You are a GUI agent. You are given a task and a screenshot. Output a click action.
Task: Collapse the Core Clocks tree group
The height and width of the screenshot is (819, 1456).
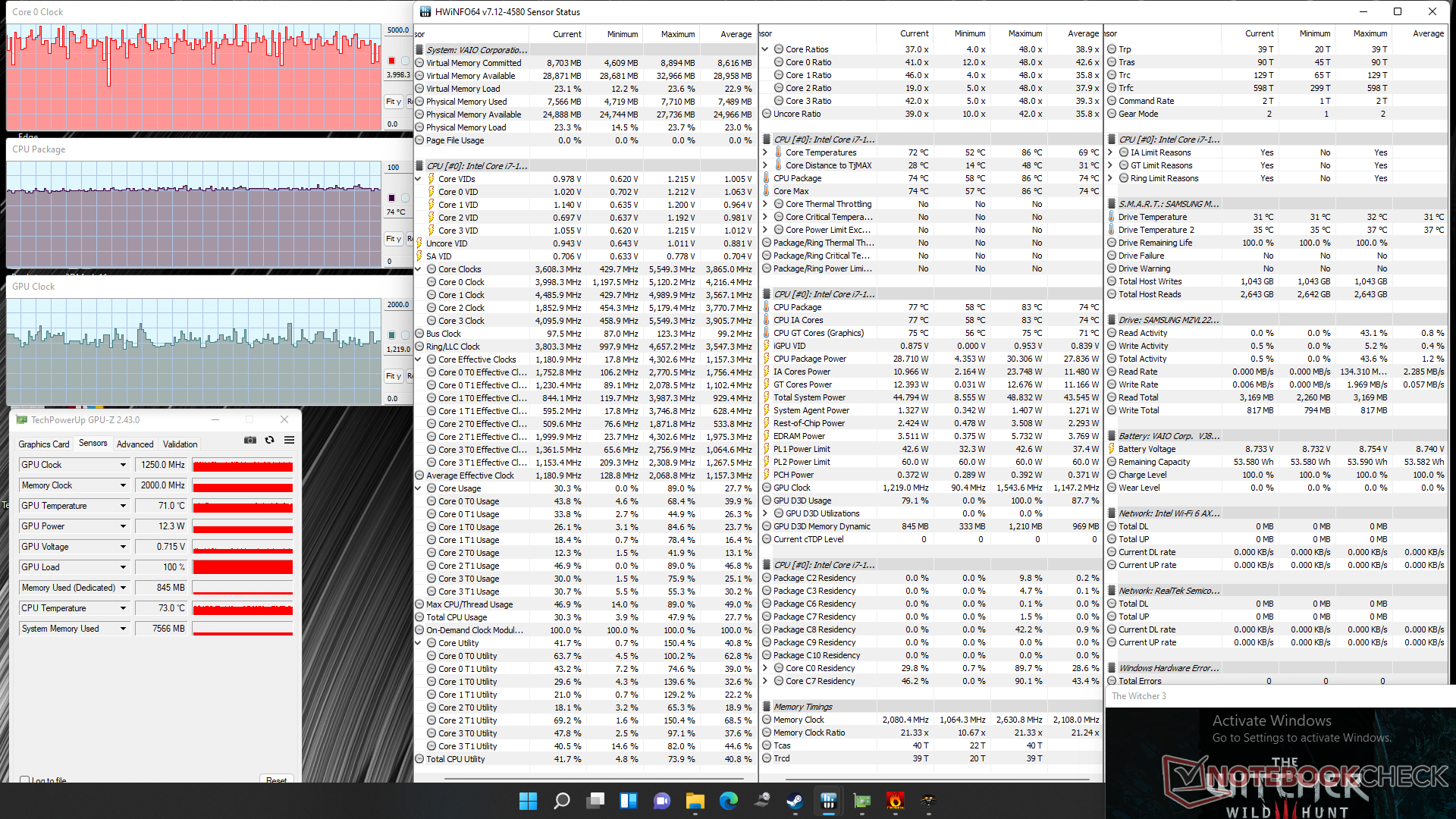[419, 269]
